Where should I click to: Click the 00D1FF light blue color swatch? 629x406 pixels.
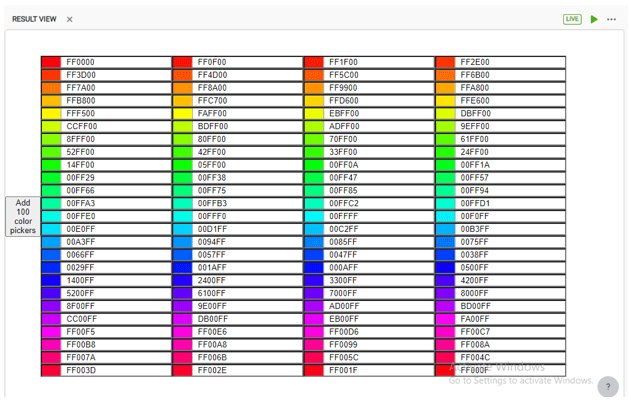point(183,229)
